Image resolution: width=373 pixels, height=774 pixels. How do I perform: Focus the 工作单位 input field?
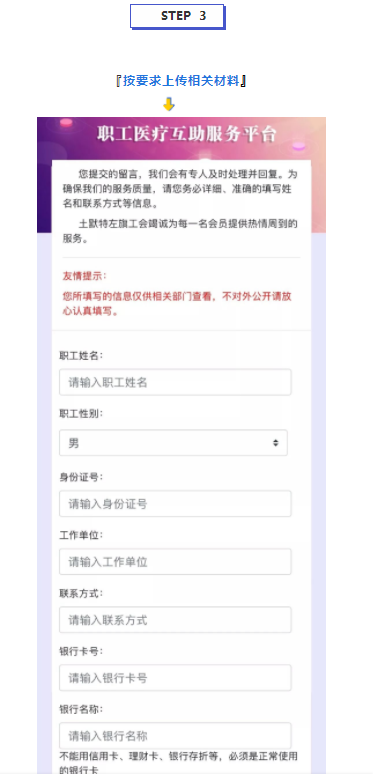[x=175, y=562]
